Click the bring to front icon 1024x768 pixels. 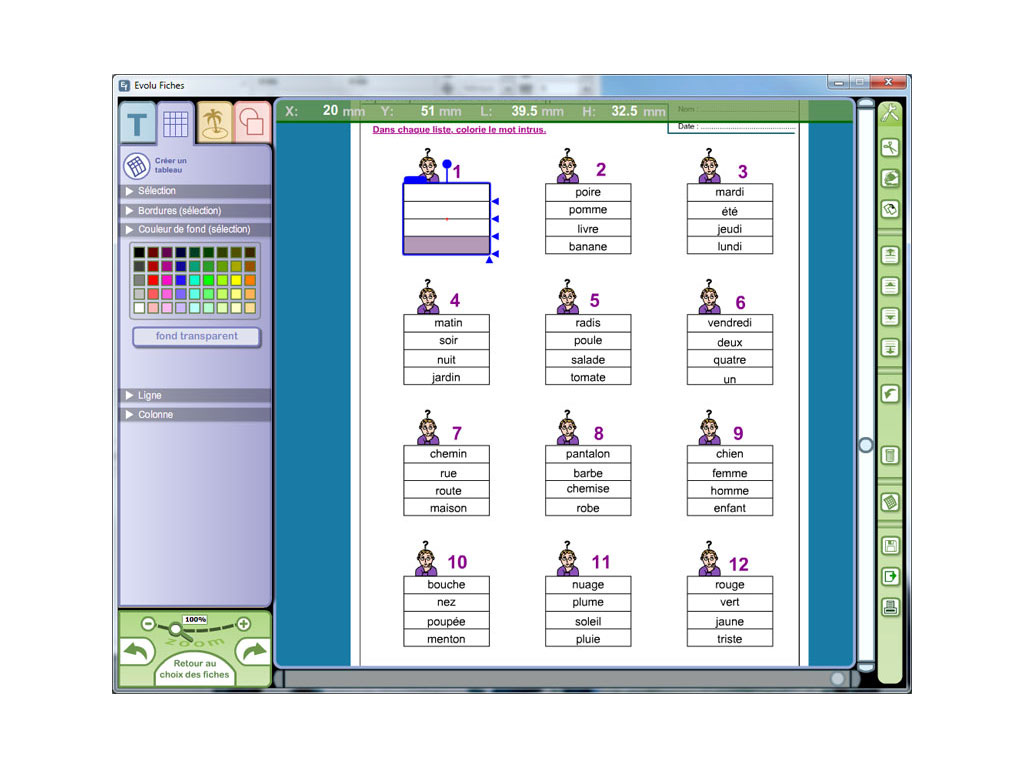[889, 255]
